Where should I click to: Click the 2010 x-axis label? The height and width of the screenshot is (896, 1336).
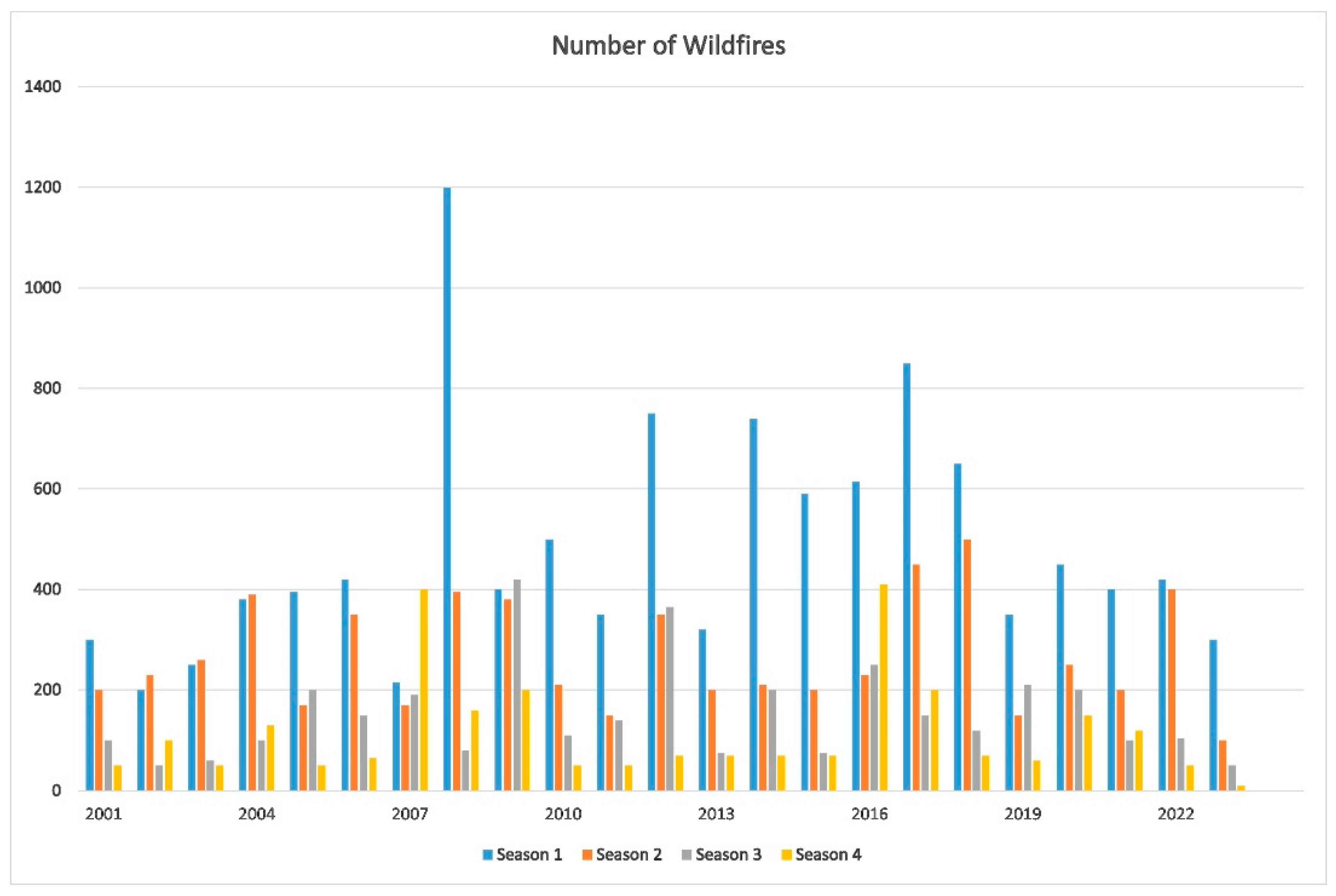pyautogui.click(x=563, y=814)
